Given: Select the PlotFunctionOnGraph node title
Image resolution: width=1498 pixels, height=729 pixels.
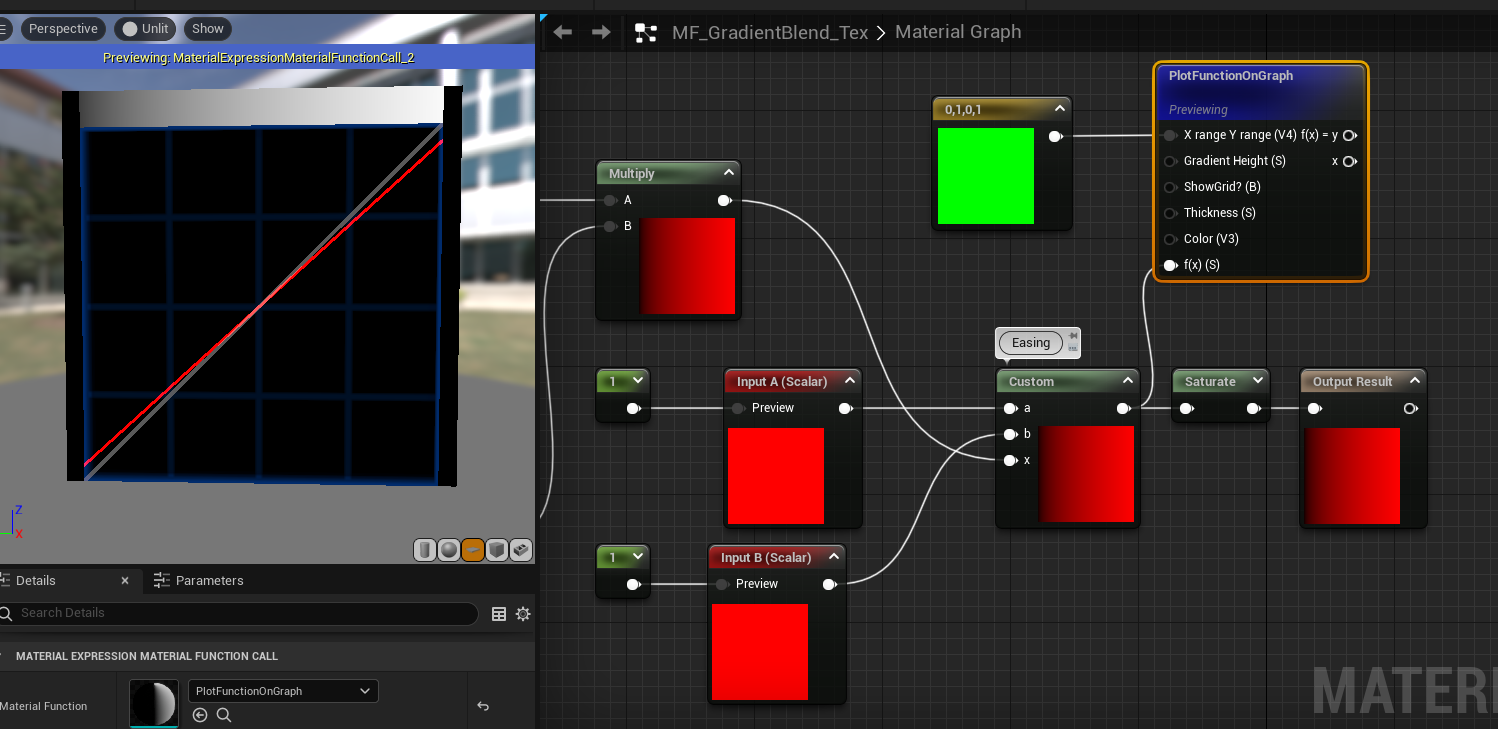Looking at the screenshot, I should tap(1230, 76).
